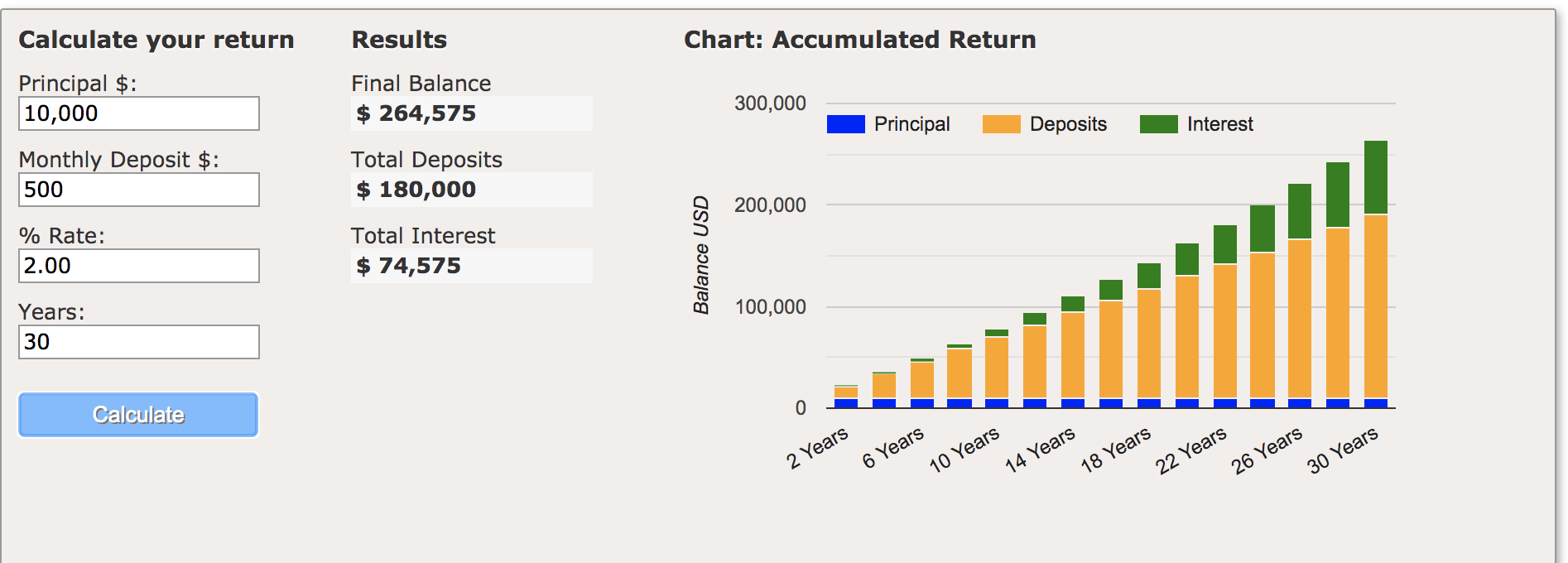Viewport: 1568px width, 563px height.
Task: Click the Balance USD axis title
Action: click(701, 255)
